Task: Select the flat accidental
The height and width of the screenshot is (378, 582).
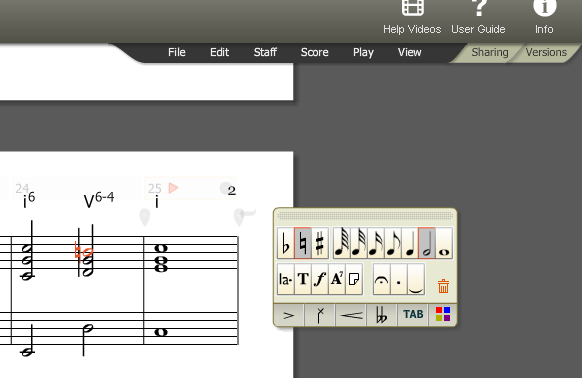Action: (x=285, y=243)
